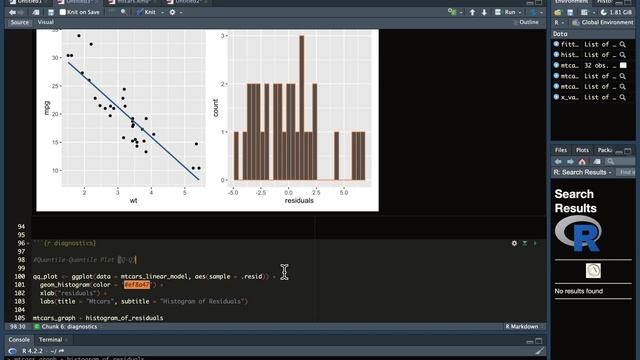This screenshot has height=360, width=640.
Task: Open the Environment tab
Action: (571, 2)
